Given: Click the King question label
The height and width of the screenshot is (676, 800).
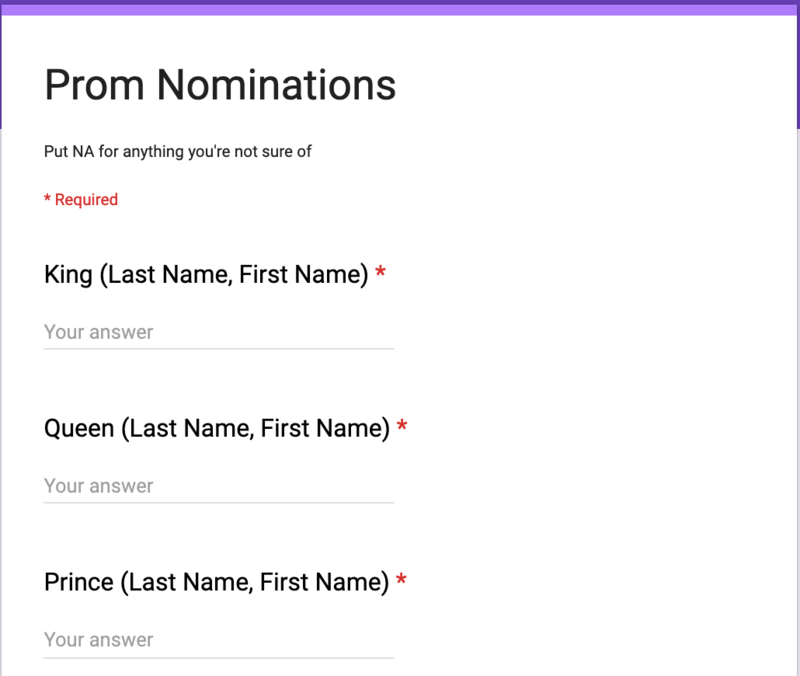Looking at the screenshot, I should 206,274.
